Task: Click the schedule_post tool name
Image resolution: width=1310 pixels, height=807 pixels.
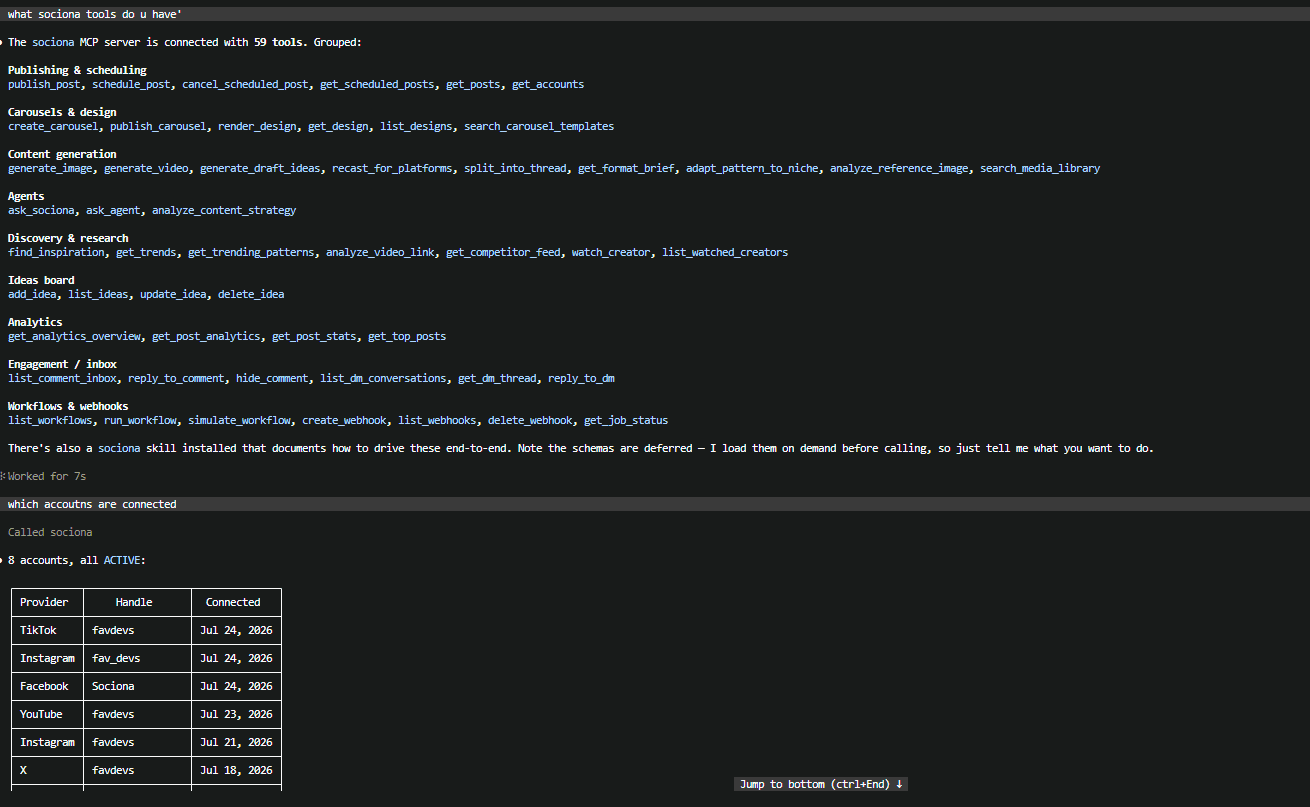Action: [x=131, y=84]
